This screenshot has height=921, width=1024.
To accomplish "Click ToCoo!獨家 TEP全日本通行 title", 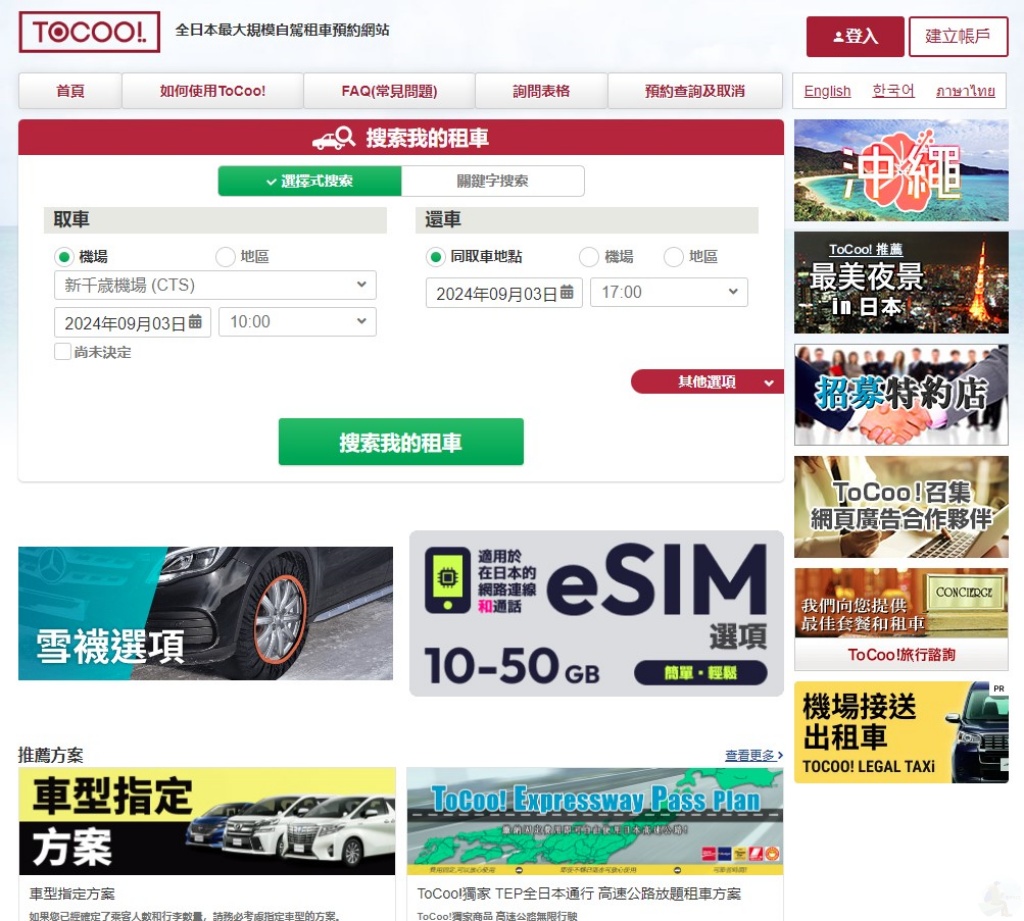I will [x=579, y=894].
